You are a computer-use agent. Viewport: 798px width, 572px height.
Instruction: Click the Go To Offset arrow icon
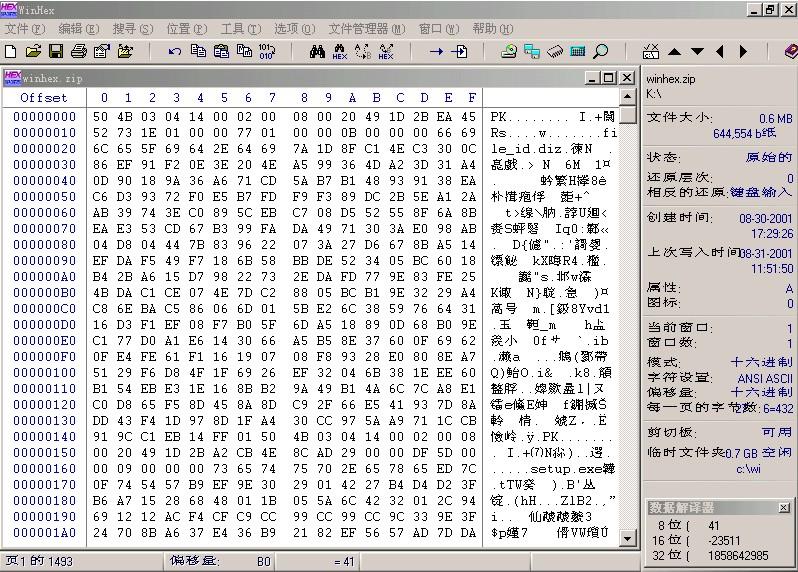(x=436, y=51)
